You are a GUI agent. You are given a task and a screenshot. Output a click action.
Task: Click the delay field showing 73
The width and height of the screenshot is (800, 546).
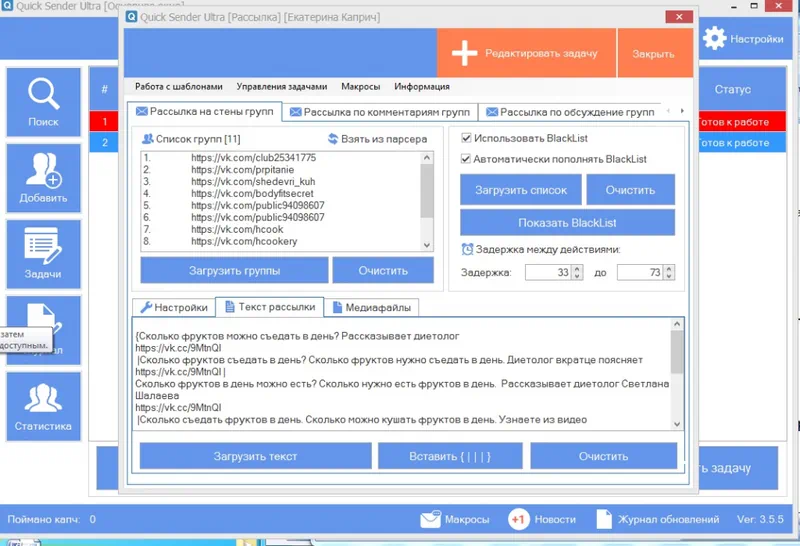point(640,272)
